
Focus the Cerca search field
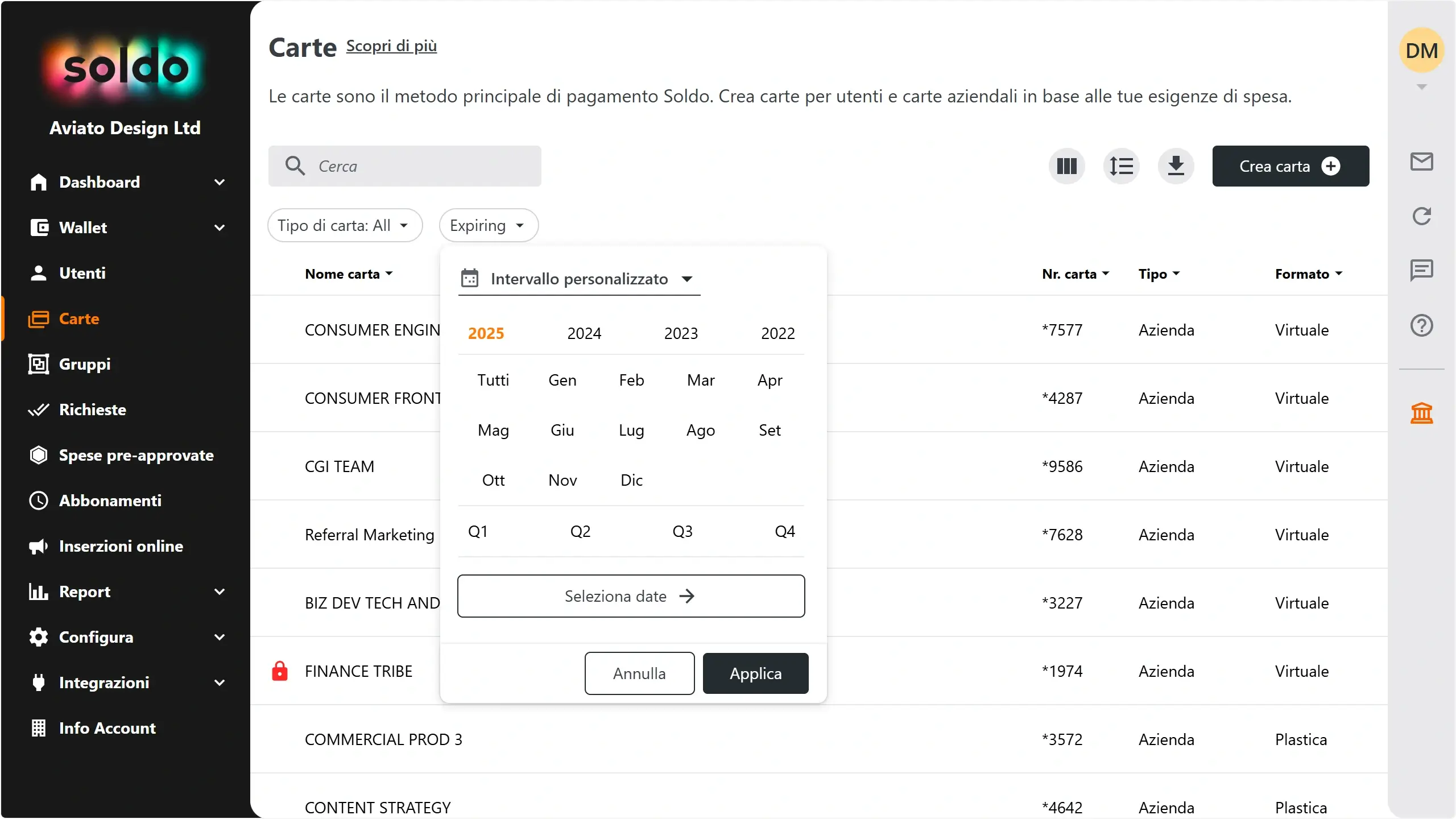tap(404, 166)
